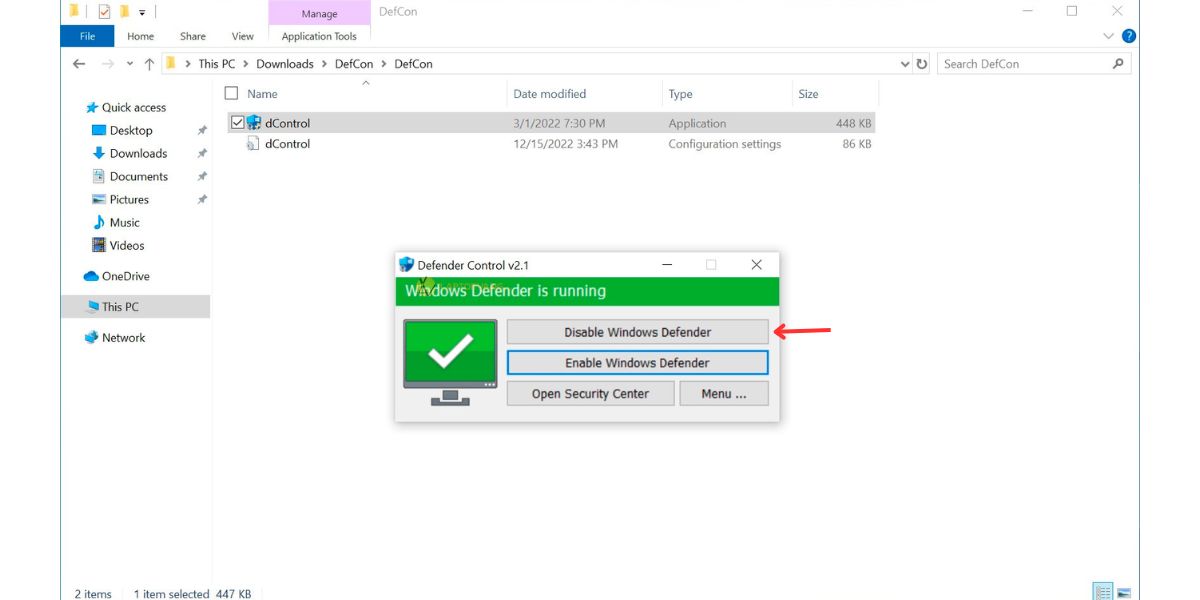The height and width of the screenshot is (600, 1200).
Task: Go back with the Back arrow
Action: pos(80,63)
